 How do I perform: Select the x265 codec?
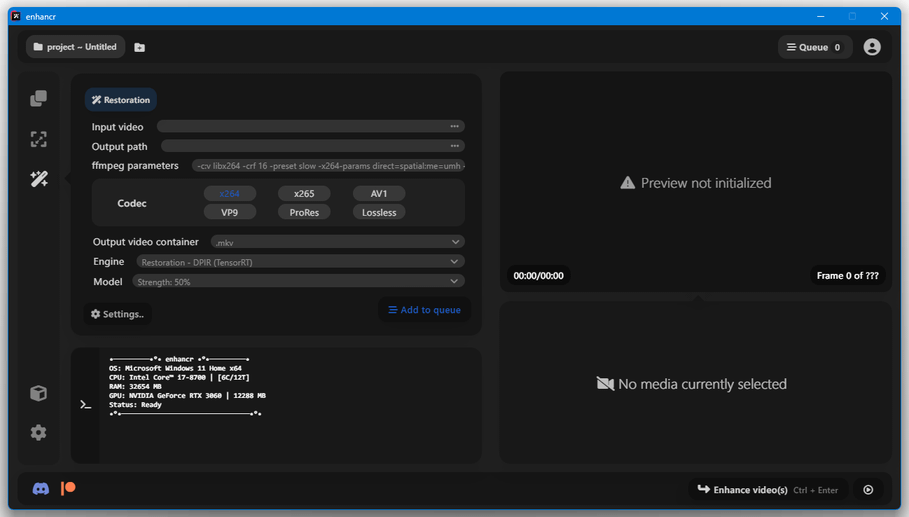point(304,194)
